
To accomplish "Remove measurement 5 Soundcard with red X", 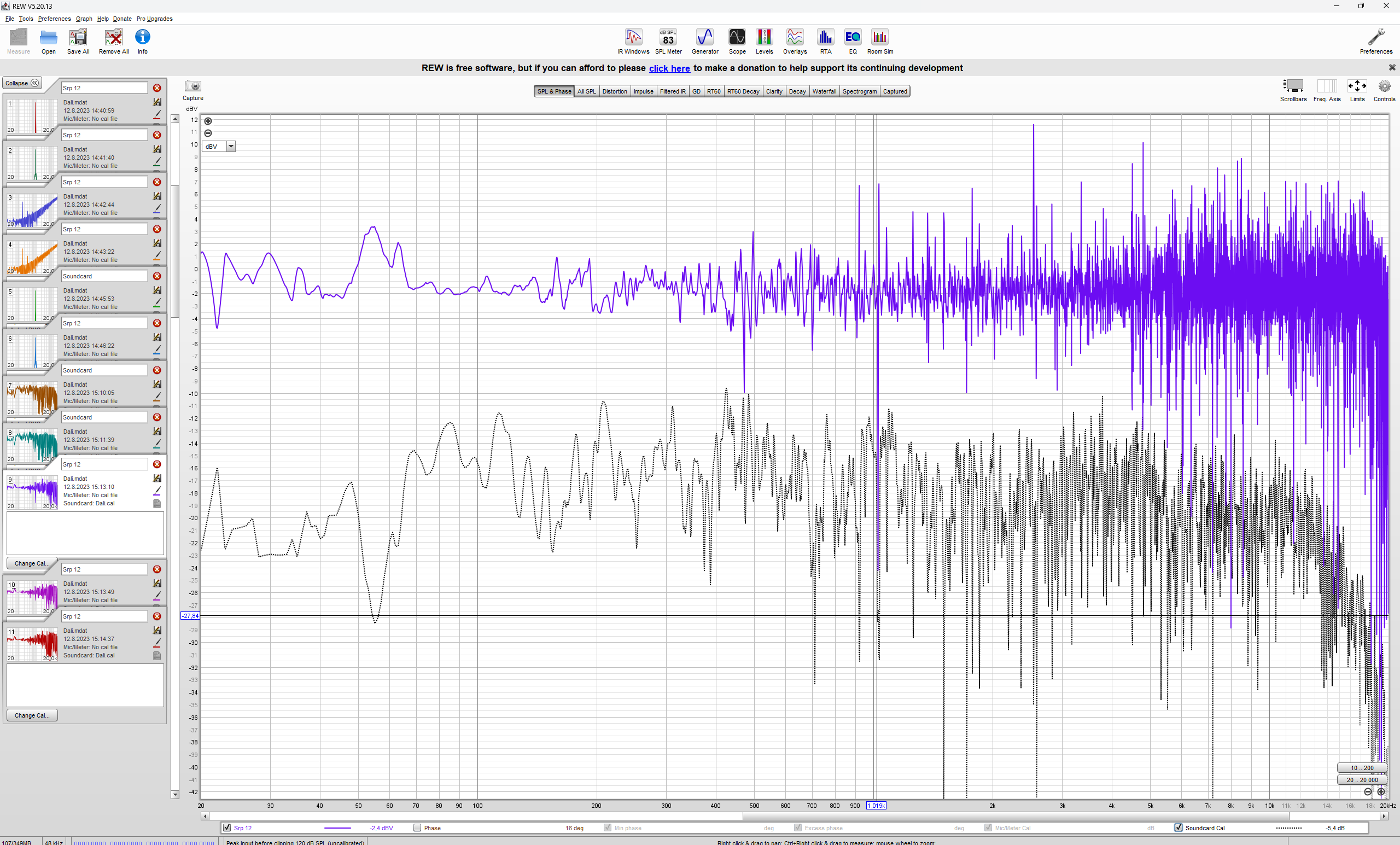I will 157,276.
